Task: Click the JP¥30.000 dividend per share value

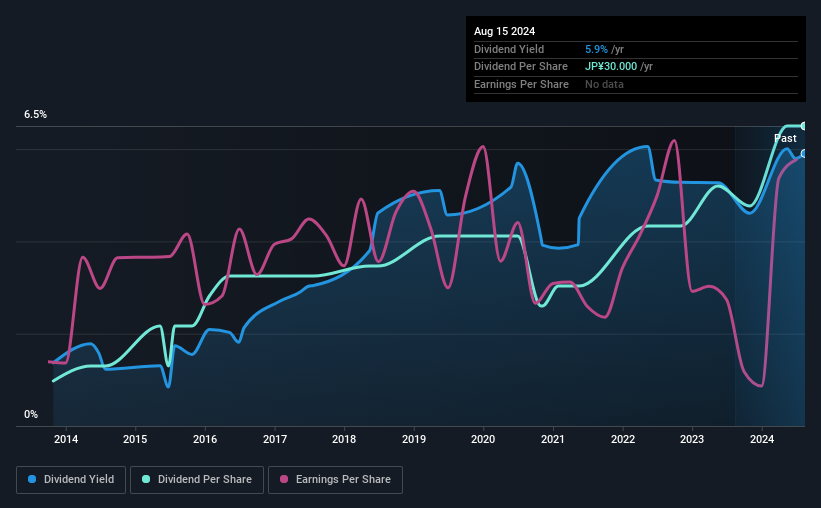Action: pos(611,67)
